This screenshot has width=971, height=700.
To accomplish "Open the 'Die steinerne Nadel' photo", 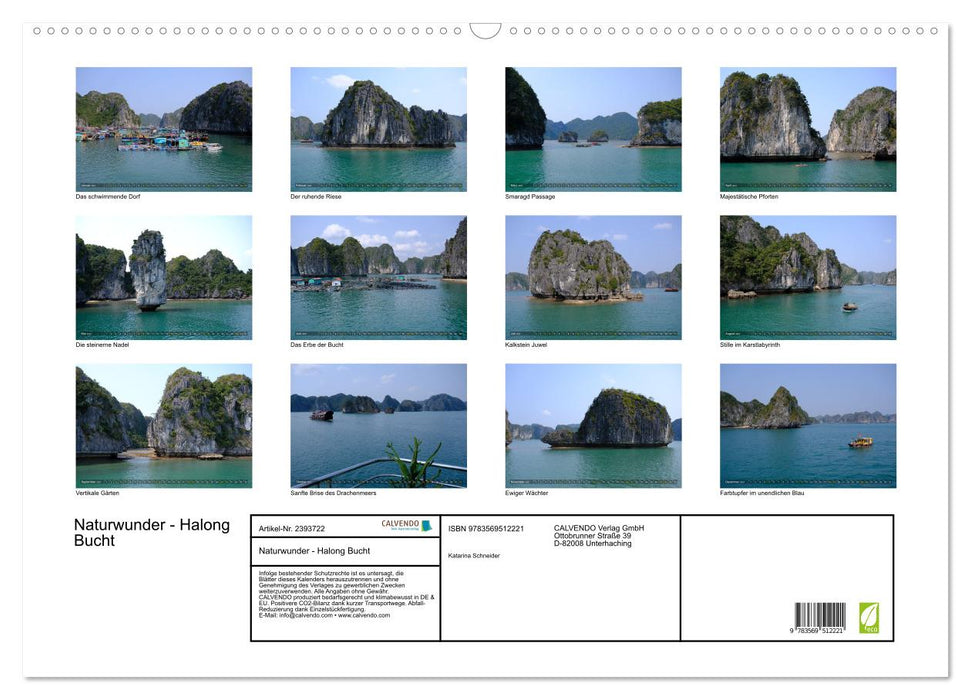I will tap(164, 278).
